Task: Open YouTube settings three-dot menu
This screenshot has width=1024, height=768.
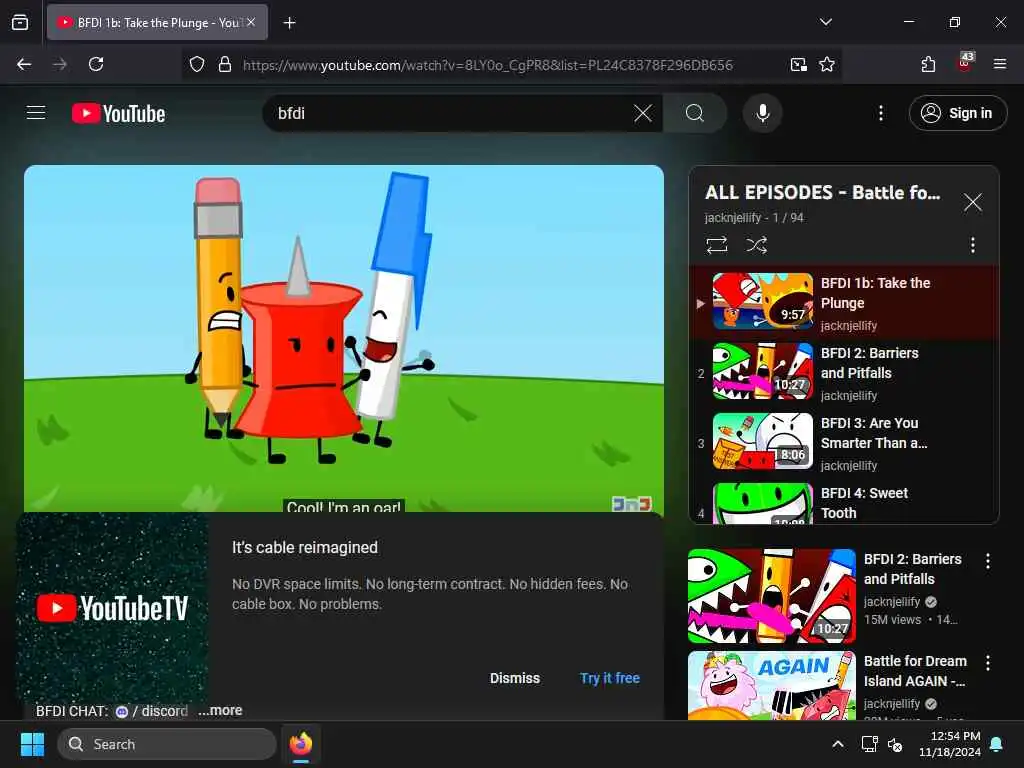Action: pos(881,114)
